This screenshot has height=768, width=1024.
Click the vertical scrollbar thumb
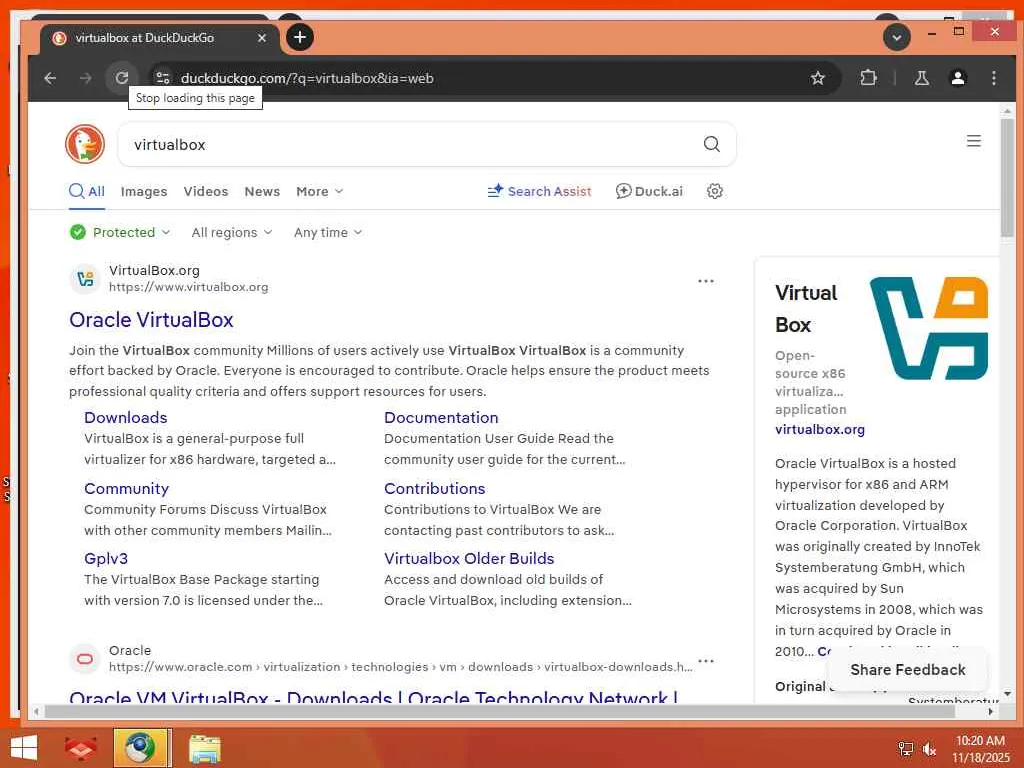click(1008, 178)
